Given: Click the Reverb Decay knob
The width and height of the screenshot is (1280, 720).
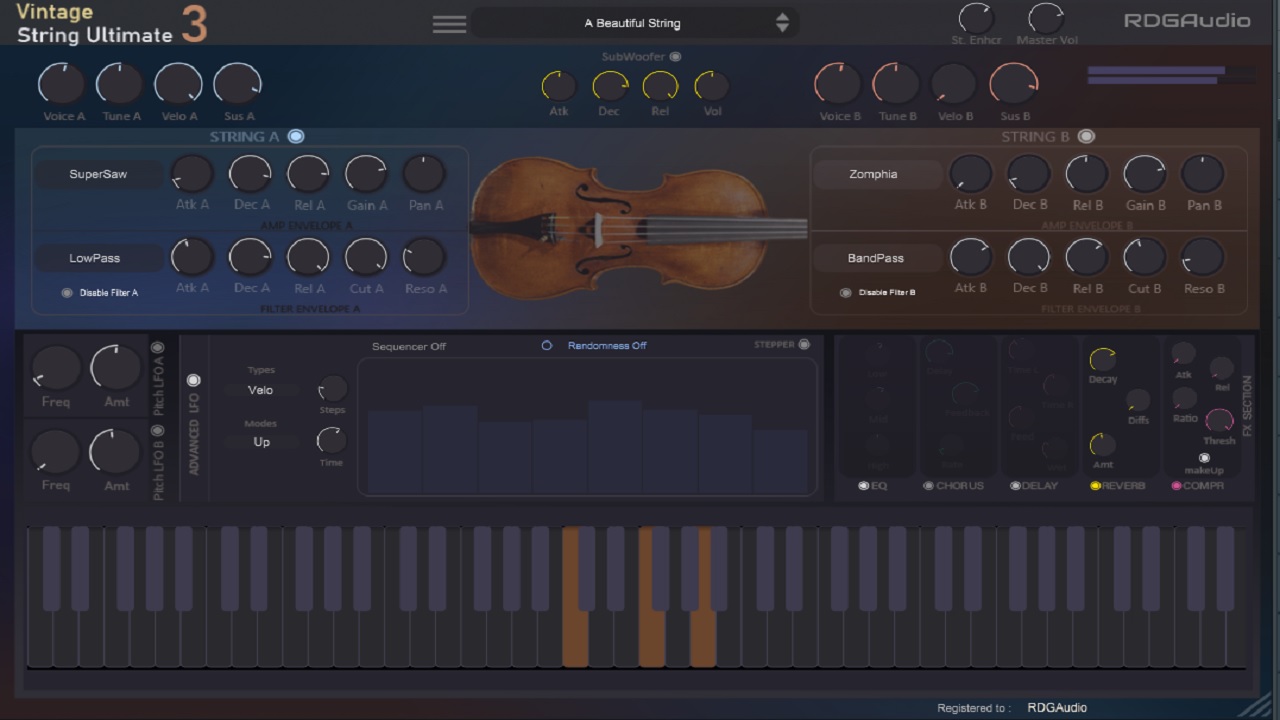Looking at the screenshot, I should pyautogui.click(x=1102, y=359).
